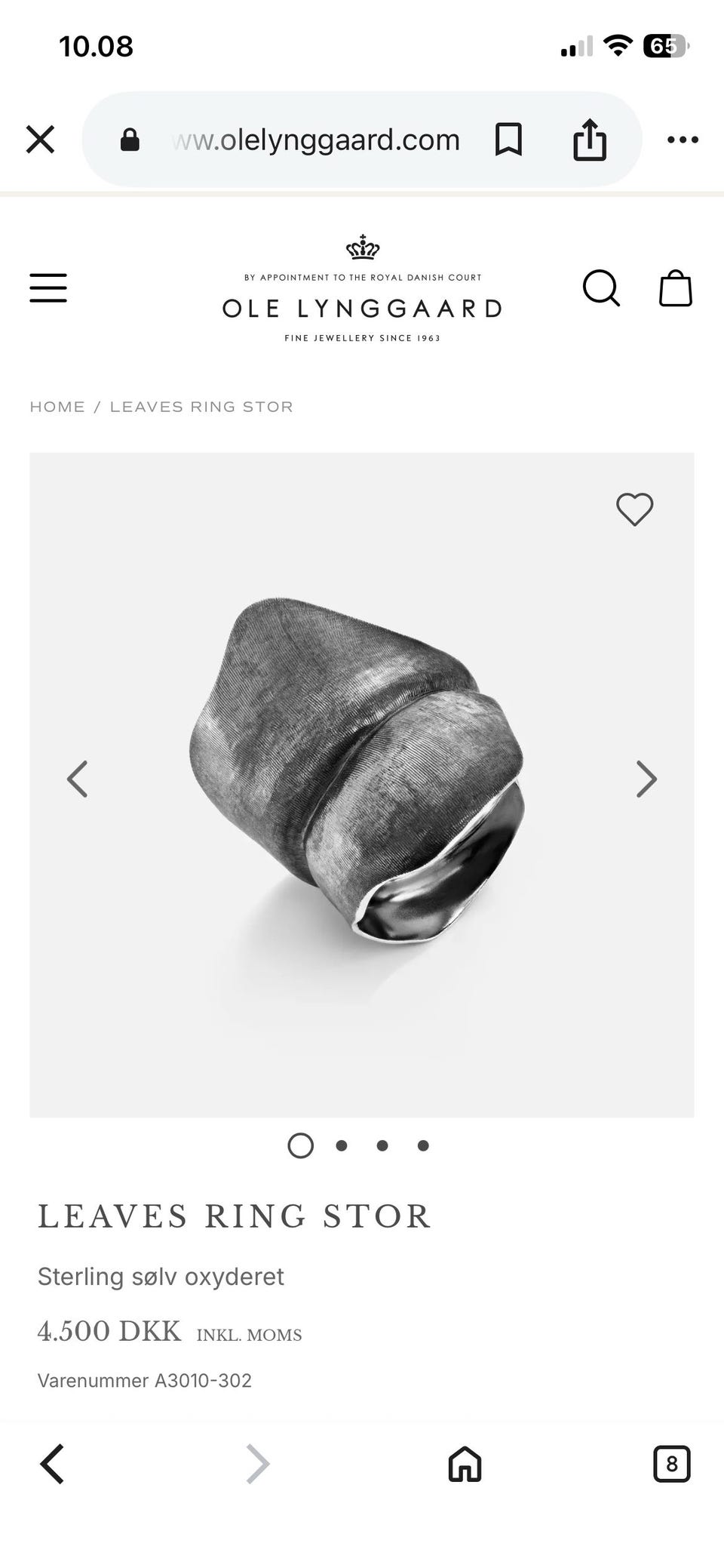Go back with browser back arrow
This screenshot has width=724, height=1568.
tap(52, 1465)
